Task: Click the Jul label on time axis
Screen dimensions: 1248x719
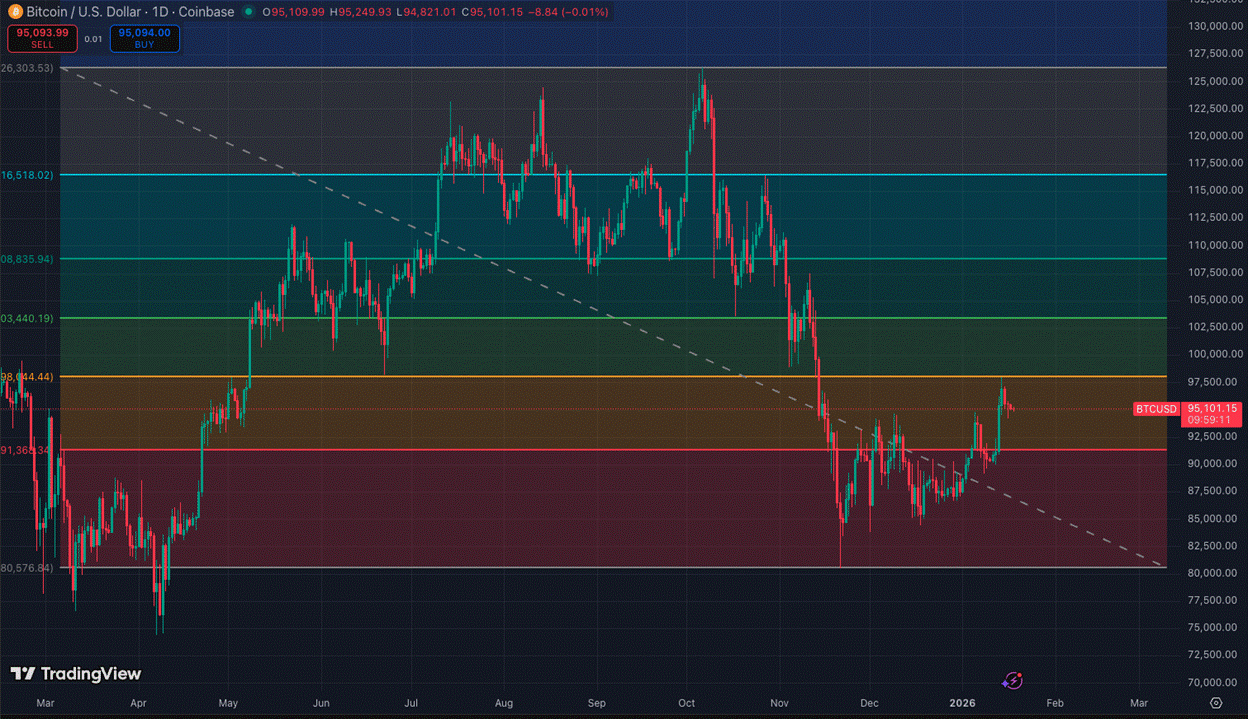Action: coord(411,703)
